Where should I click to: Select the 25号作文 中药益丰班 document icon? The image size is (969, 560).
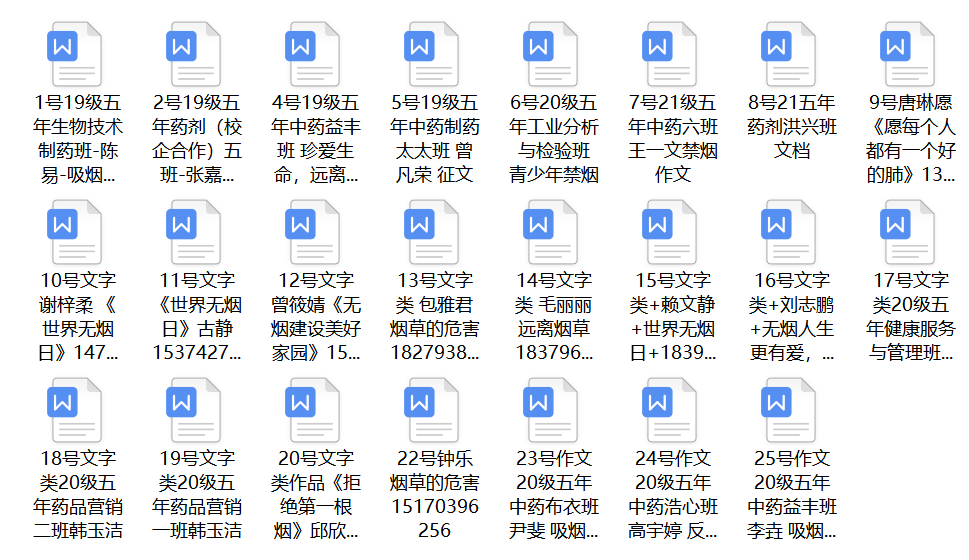click(789, 410)
